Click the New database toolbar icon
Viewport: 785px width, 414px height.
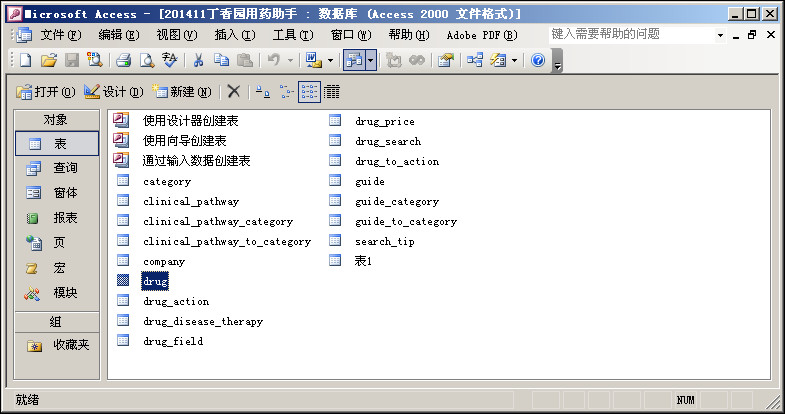coord(25,61)
